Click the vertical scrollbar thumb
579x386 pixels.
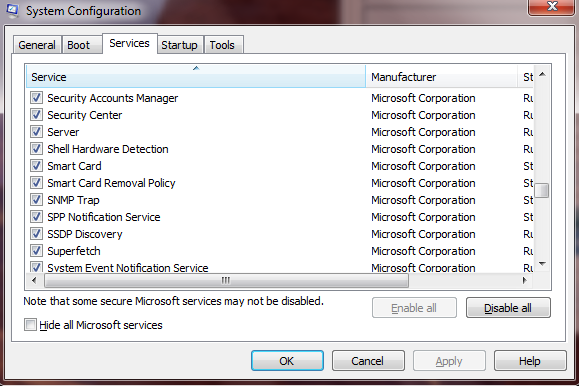(542, 191)
